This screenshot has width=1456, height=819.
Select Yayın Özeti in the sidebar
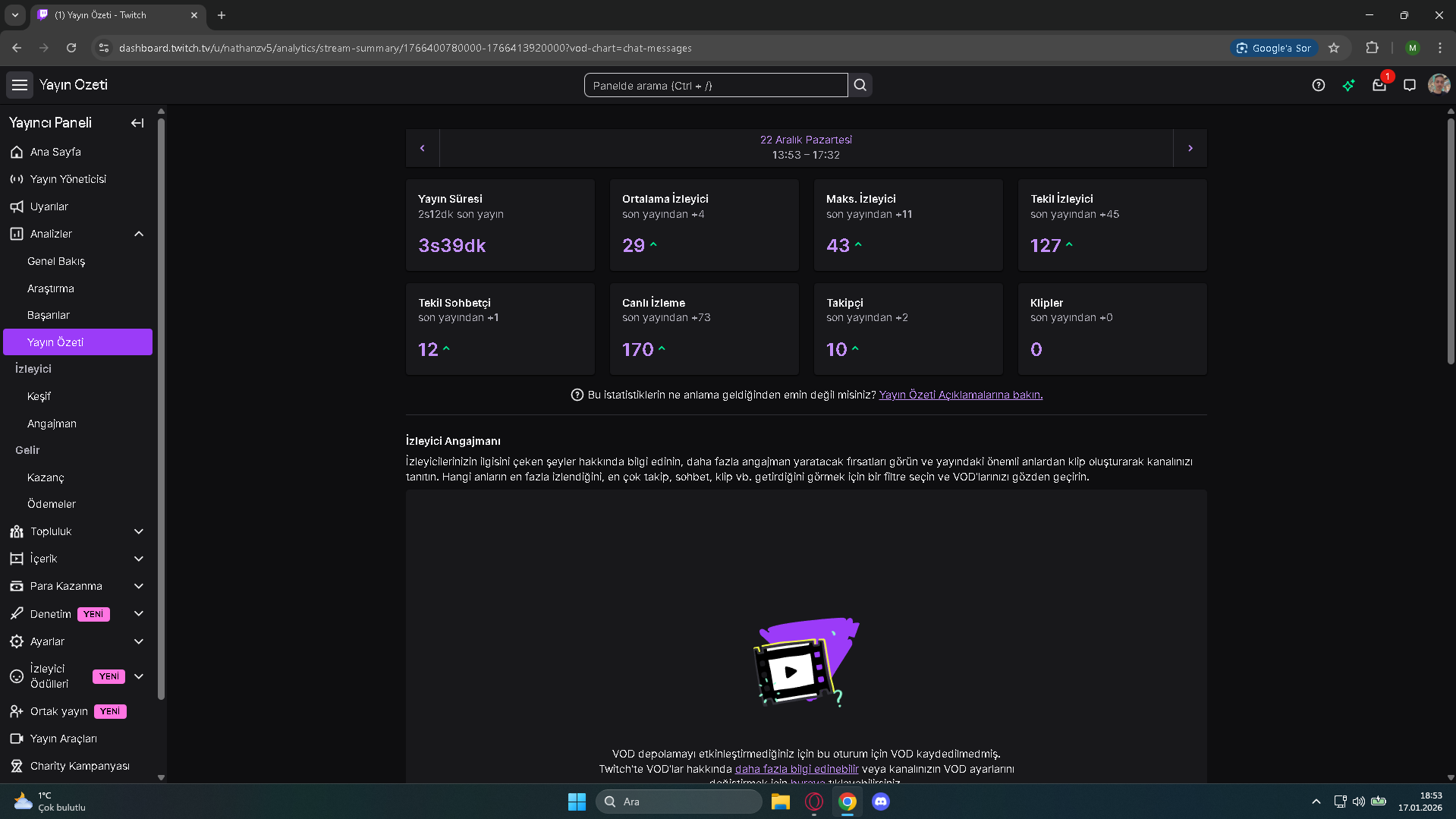(77, 342)
